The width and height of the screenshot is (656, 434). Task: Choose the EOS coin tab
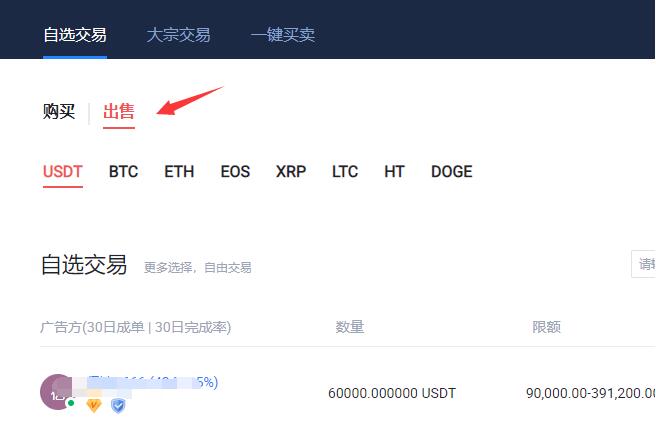pos(235,172)
